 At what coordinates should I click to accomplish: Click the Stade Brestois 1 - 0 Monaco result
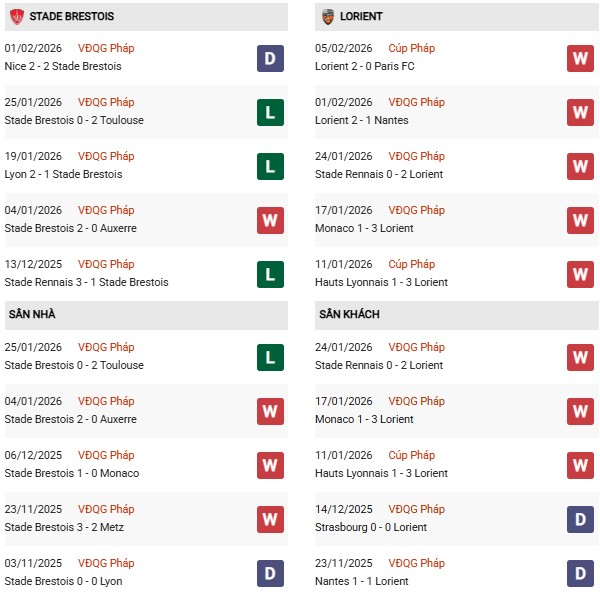(72, 473)
